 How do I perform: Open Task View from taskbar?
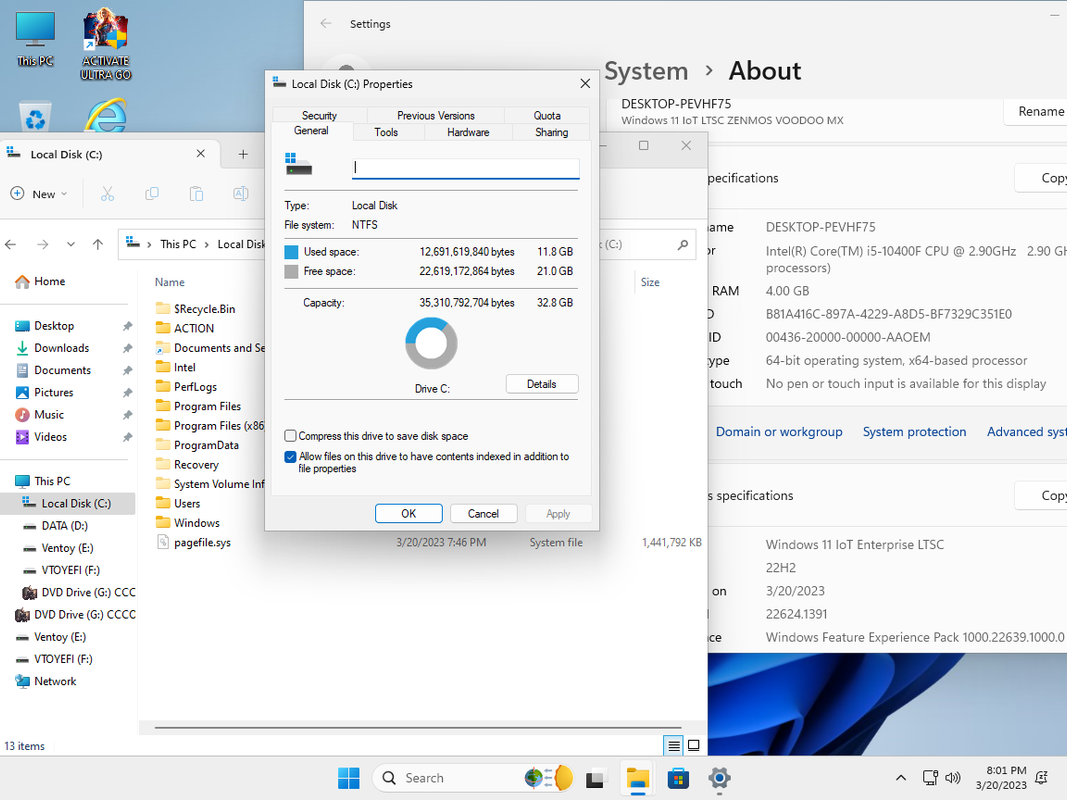pyautogui.click(x=595, y=778)
